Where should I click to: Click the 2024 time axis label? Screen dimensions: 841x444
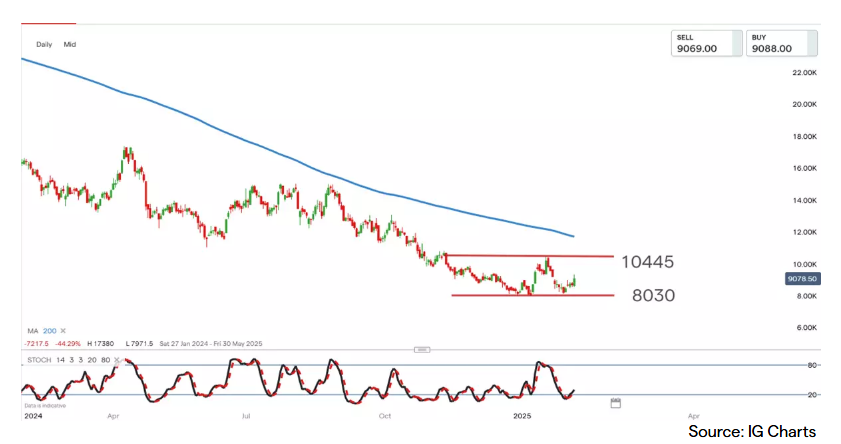[33, 416]
